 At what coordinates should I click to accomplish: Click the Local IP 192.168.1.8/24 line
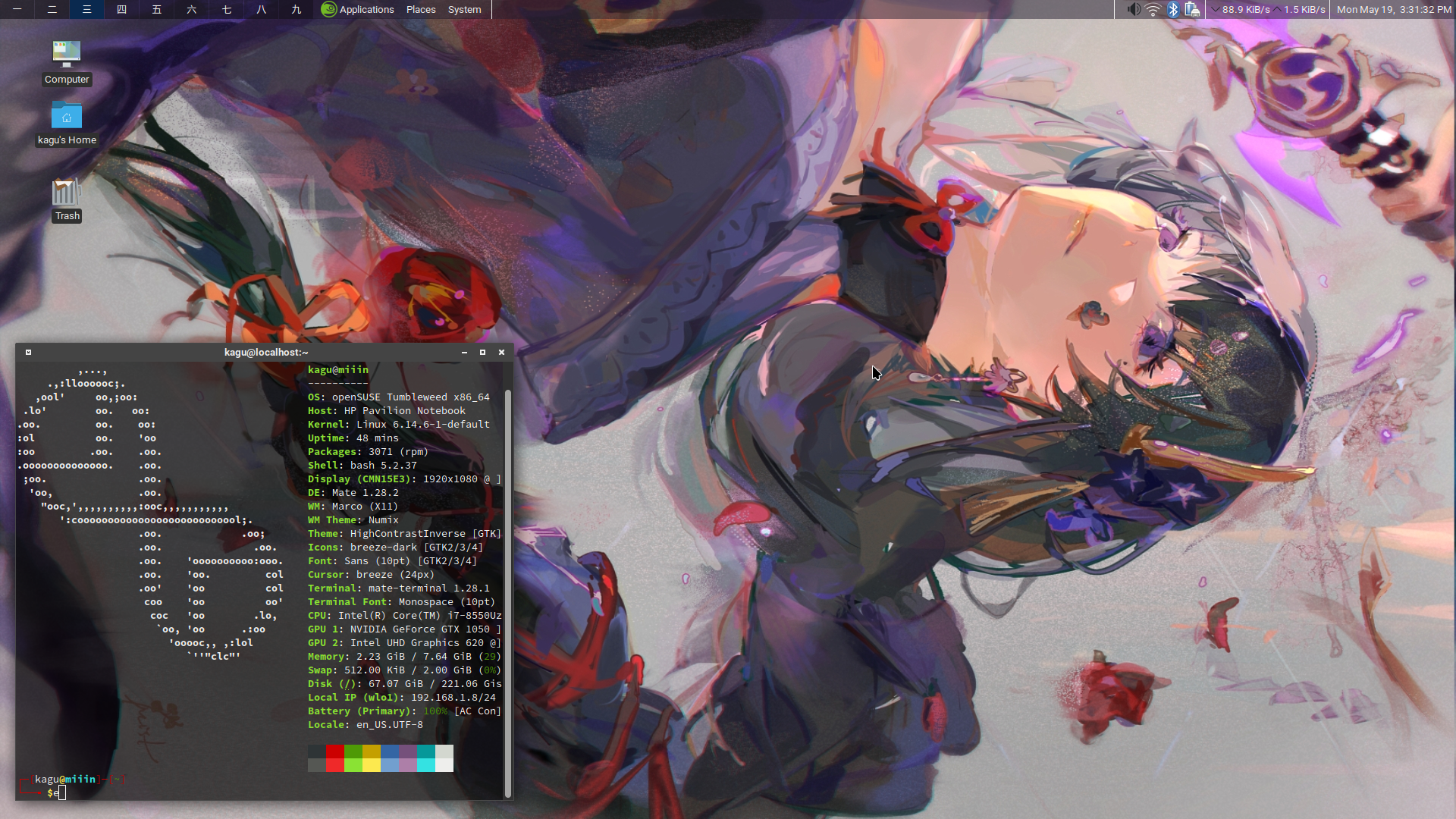pos(402,697)
